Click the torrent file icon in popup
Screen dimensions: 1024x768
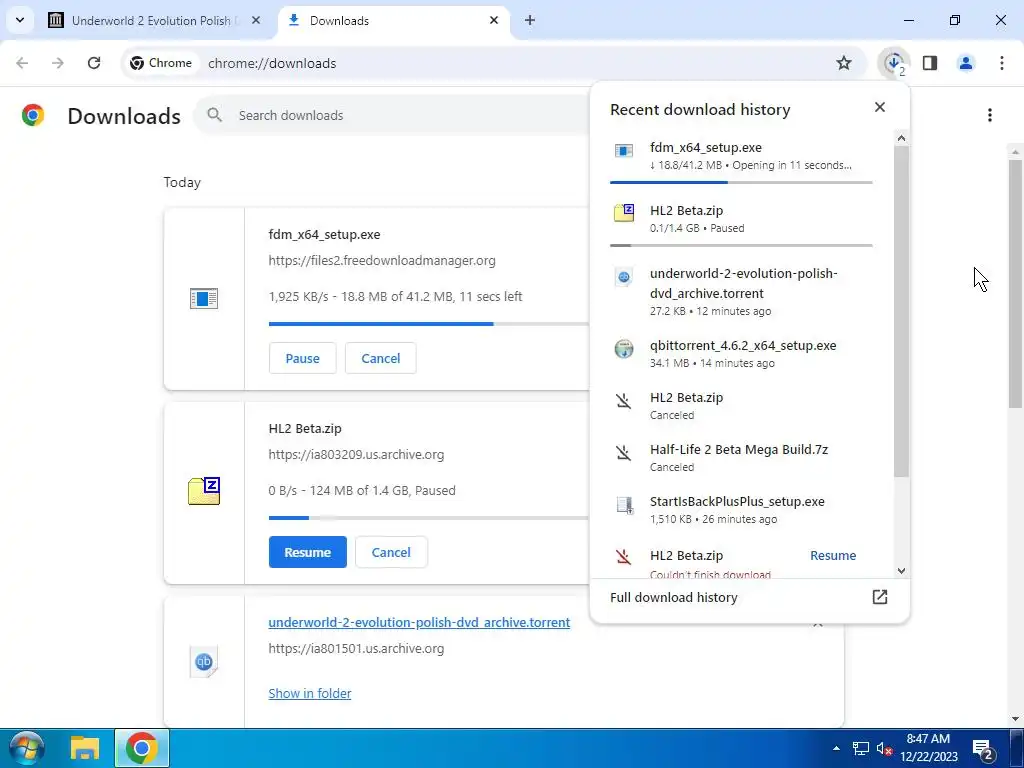click(x=624, y=277)
